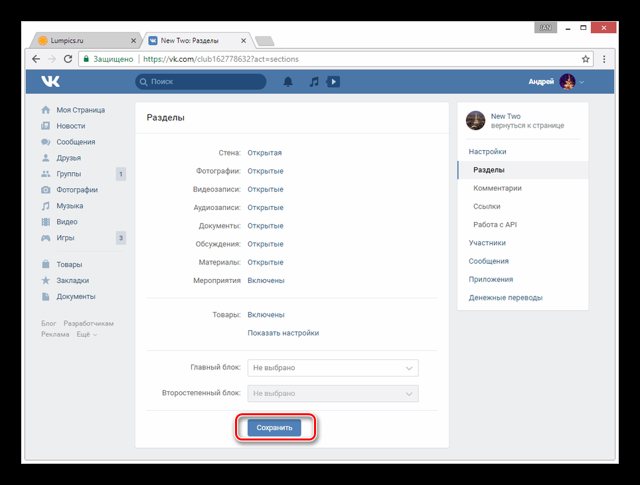Click the VK search field

pos(201,82)
